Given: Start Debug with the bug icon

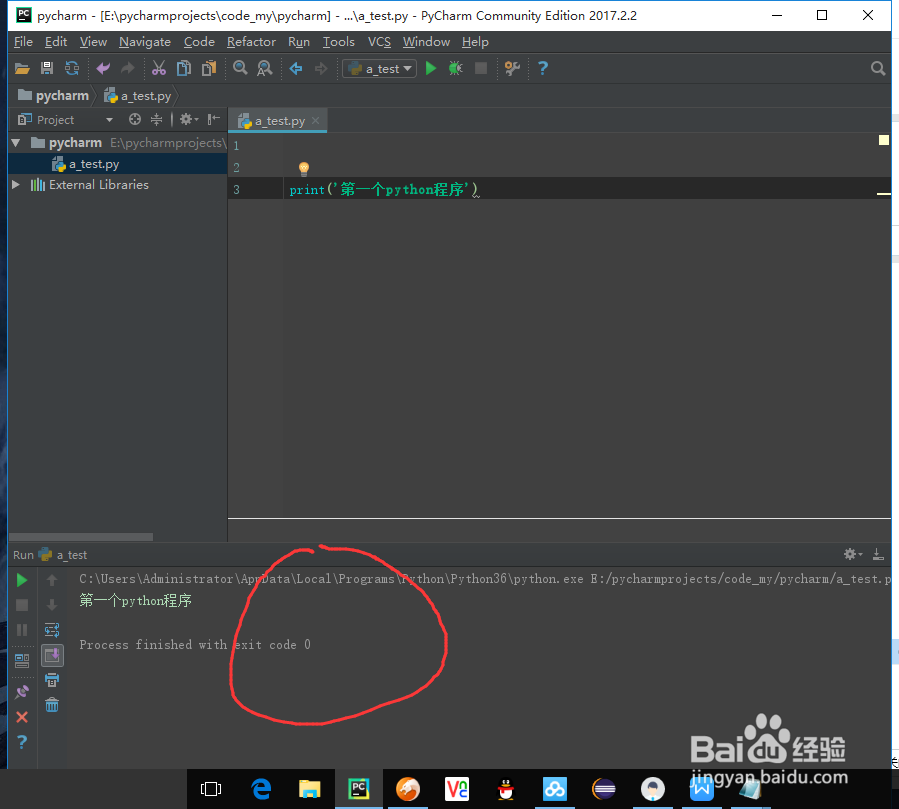Looking at the screenshot, I should (456, 69).
